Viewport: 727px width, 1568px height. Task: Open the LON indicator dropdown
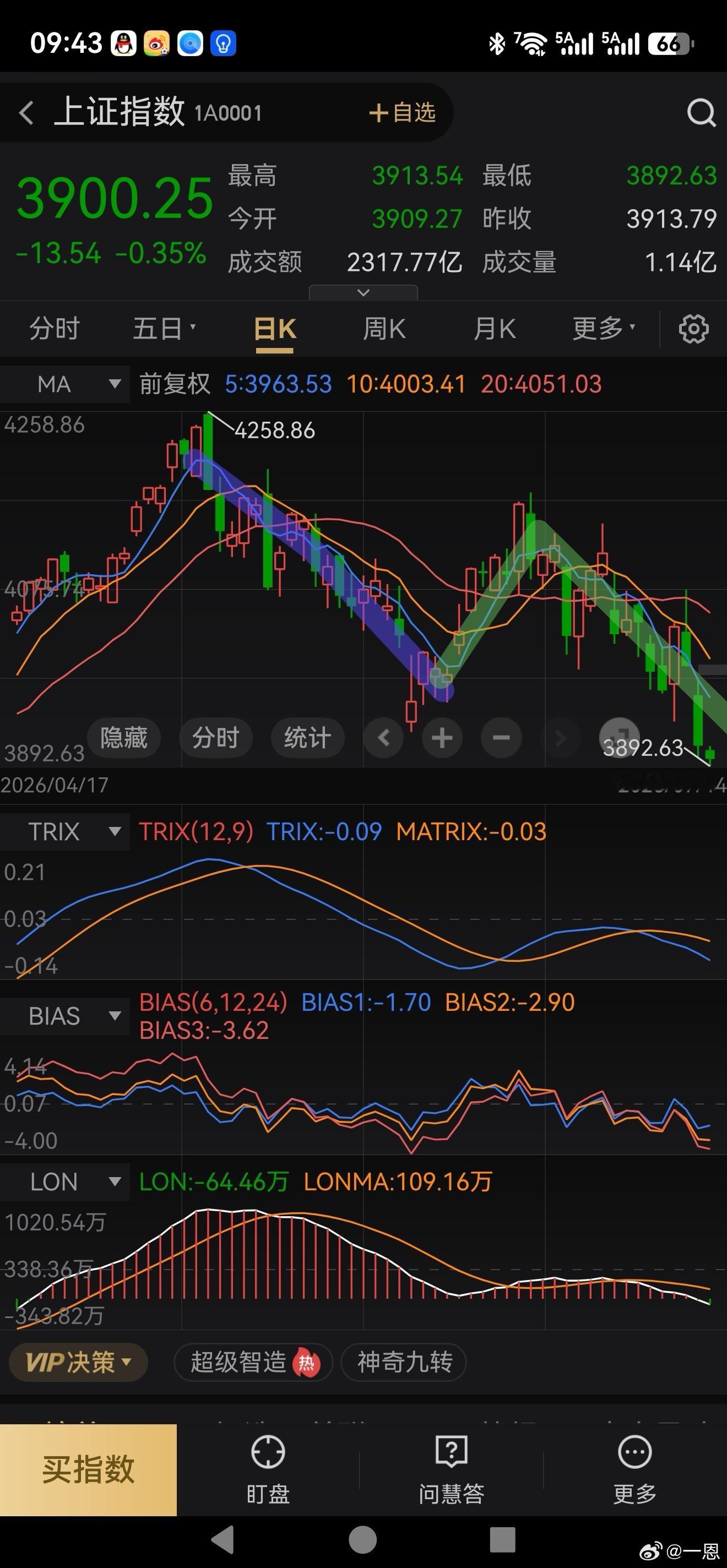point(64,1182)
